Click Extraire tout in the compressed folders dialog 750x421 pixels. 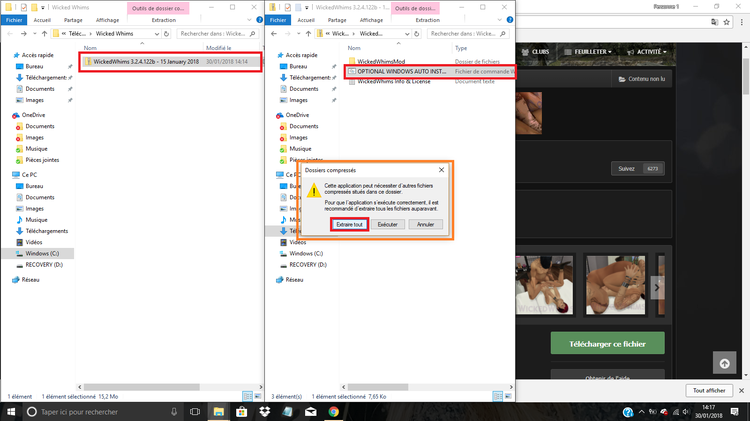pyautogui.click(x=349, y=224)
